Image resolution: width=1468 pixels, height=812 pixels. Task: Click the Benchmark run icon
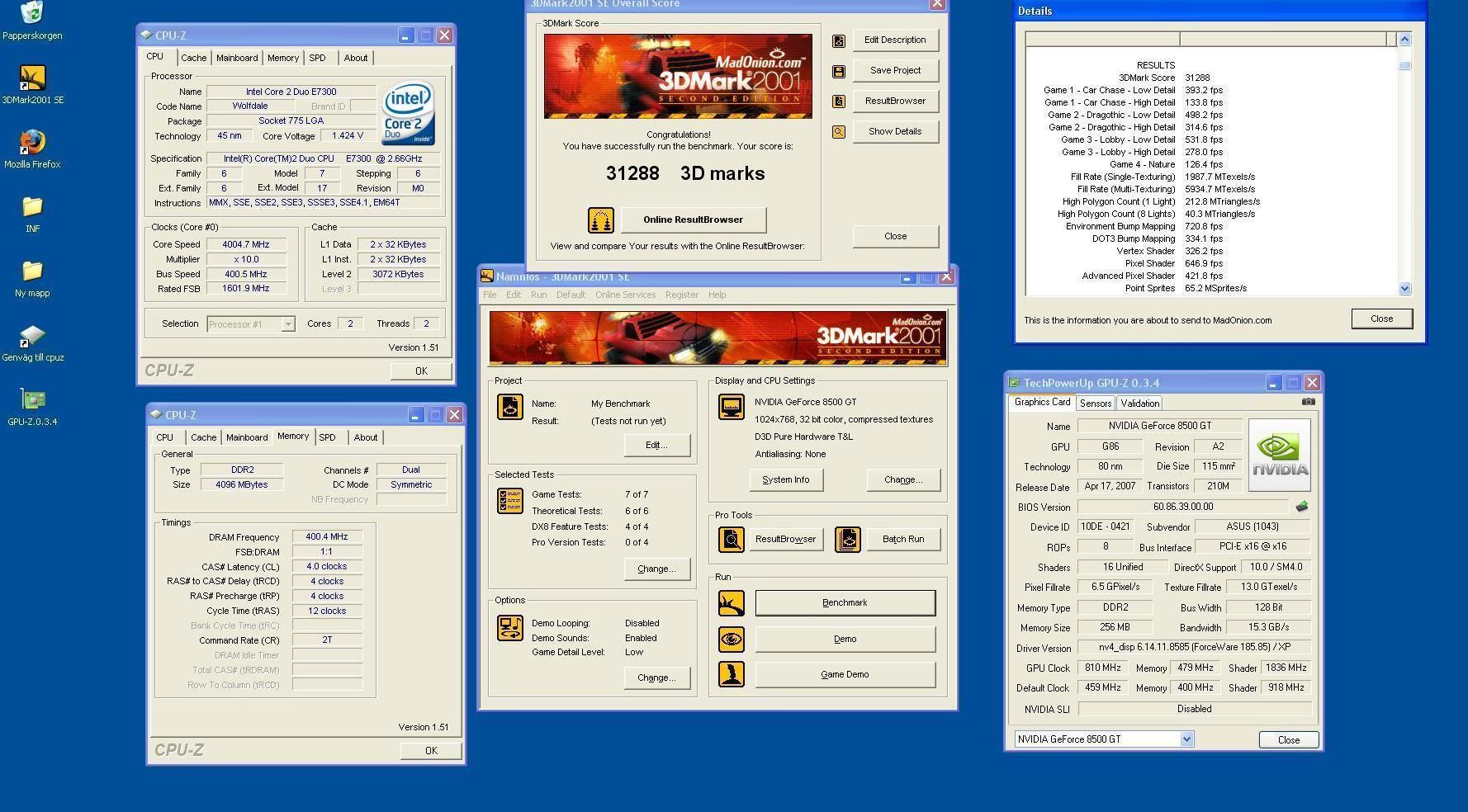click(732, 603)
